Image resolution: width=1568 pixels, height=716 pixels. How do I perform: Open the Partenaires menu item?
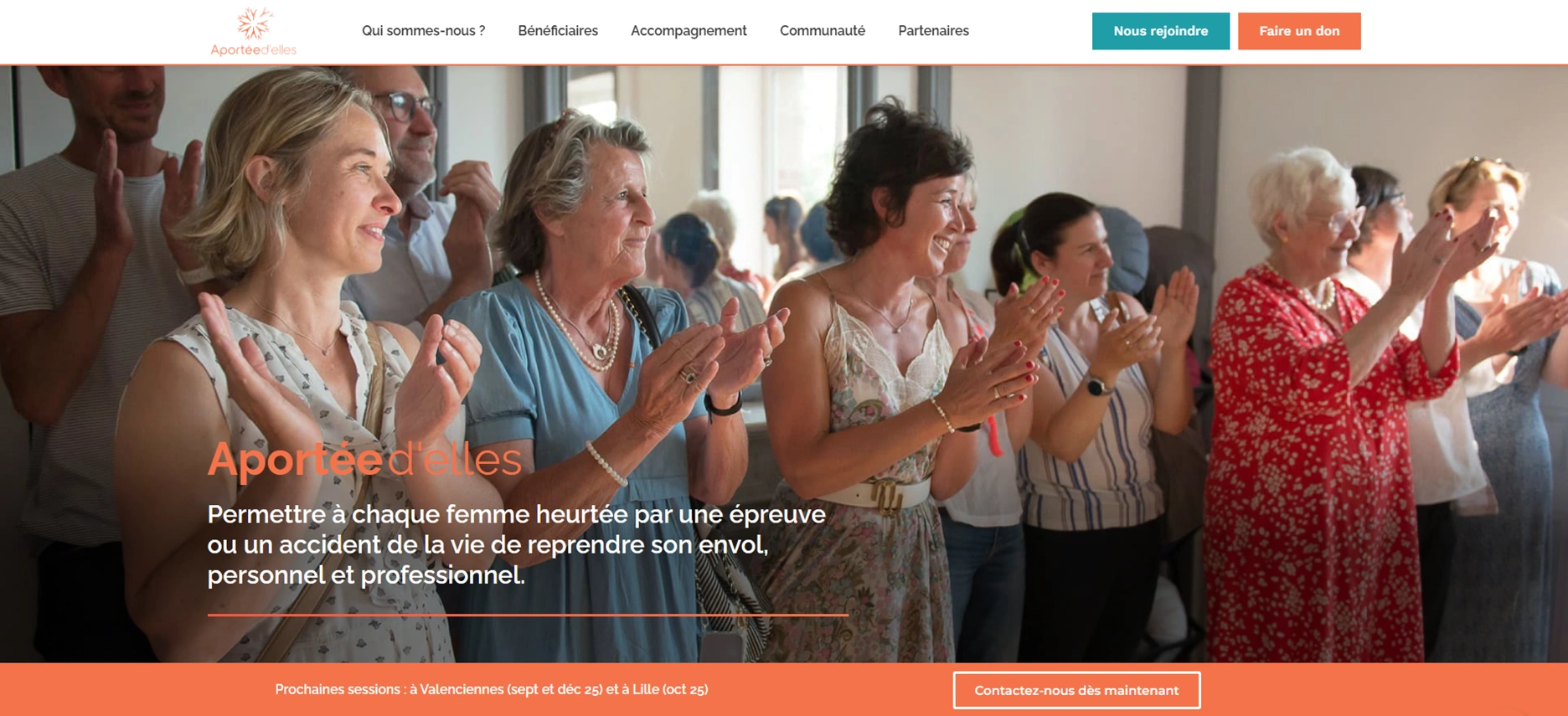point(933,31)
